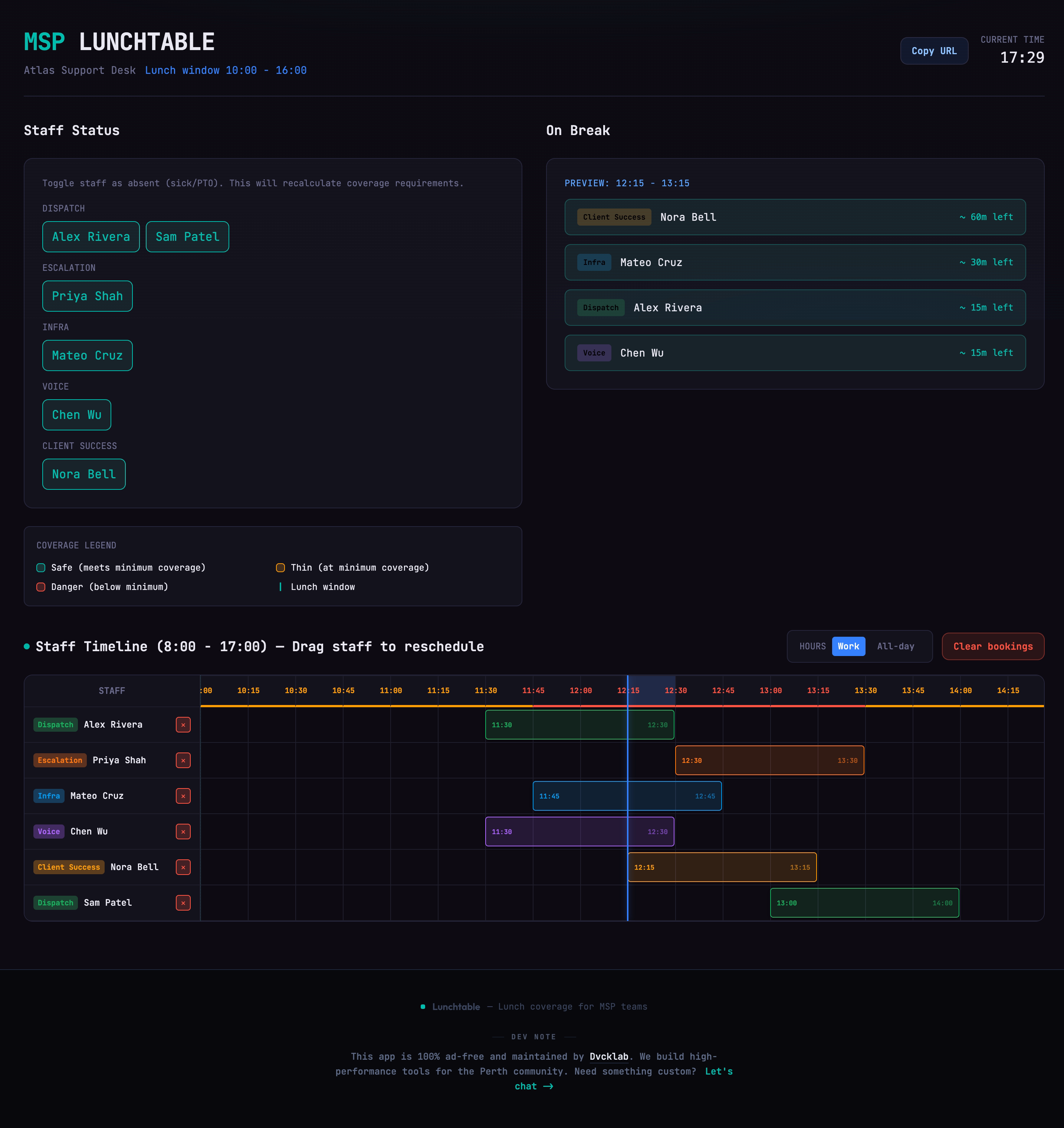The image size is (1064, 1128).
Task: Remove Chen Wu's timeline booking with ×
Action: click(x=183, y=832)
